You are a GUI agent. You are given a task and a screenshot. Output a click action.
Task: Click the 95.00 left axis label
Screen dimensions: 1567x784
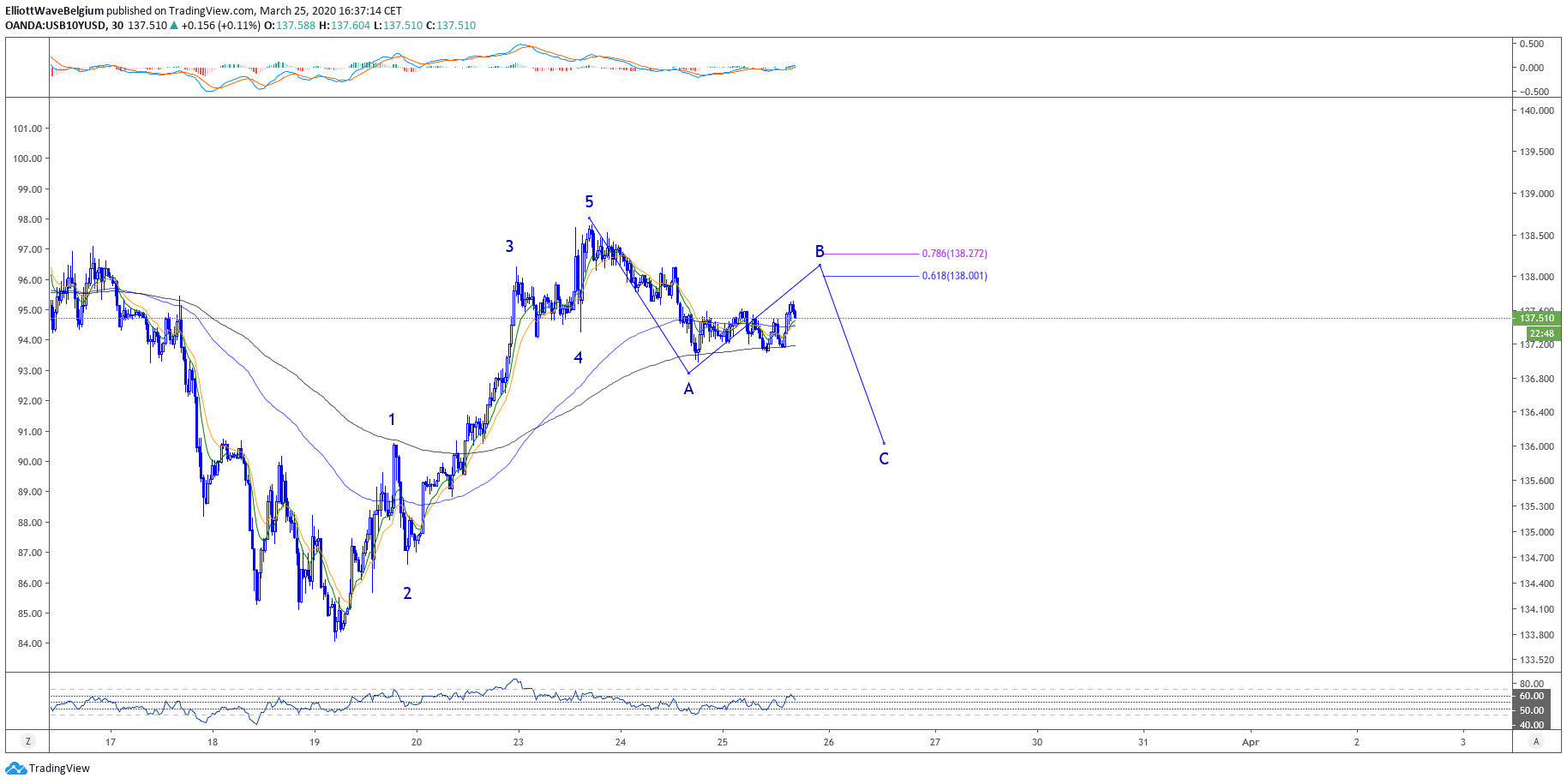[x=30, y=310]
